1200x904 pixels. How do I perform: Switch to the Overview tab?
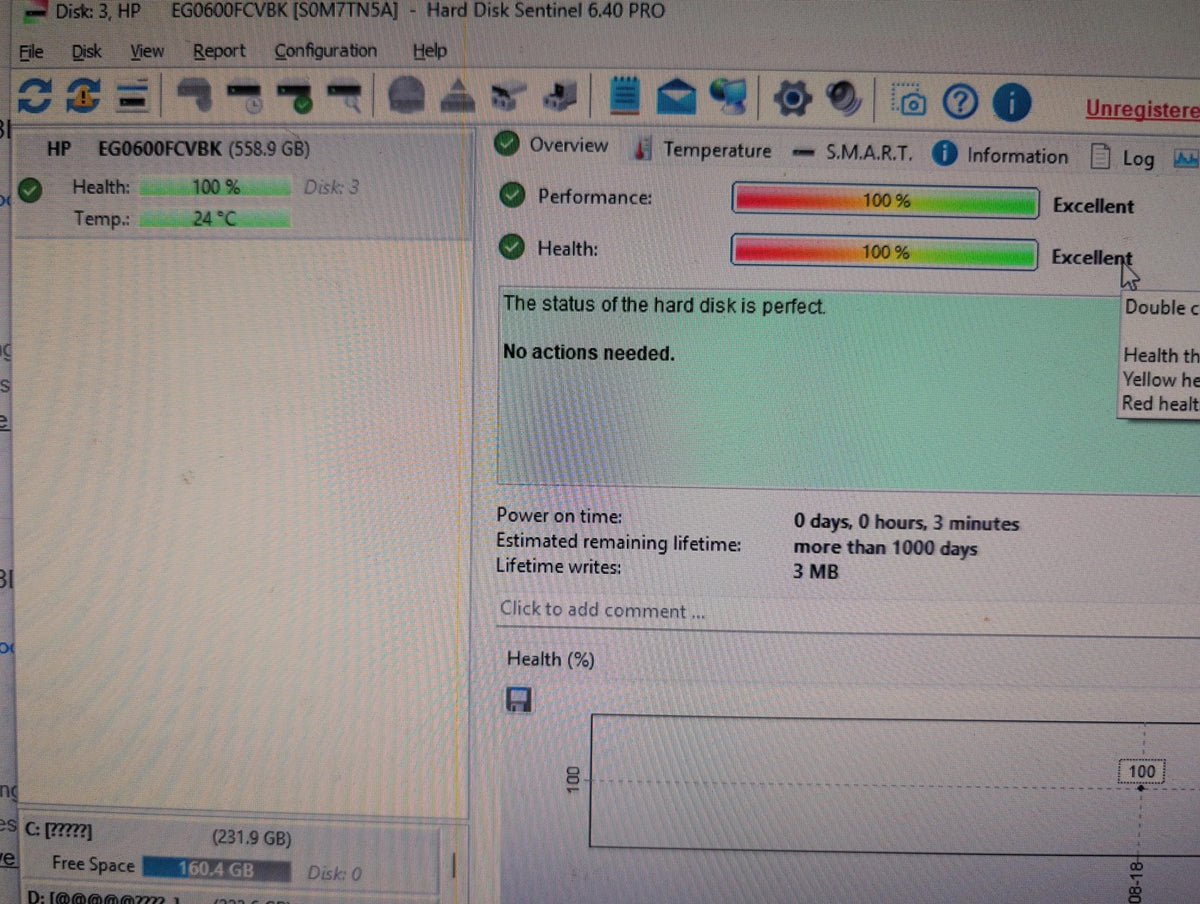click(552, 145)
